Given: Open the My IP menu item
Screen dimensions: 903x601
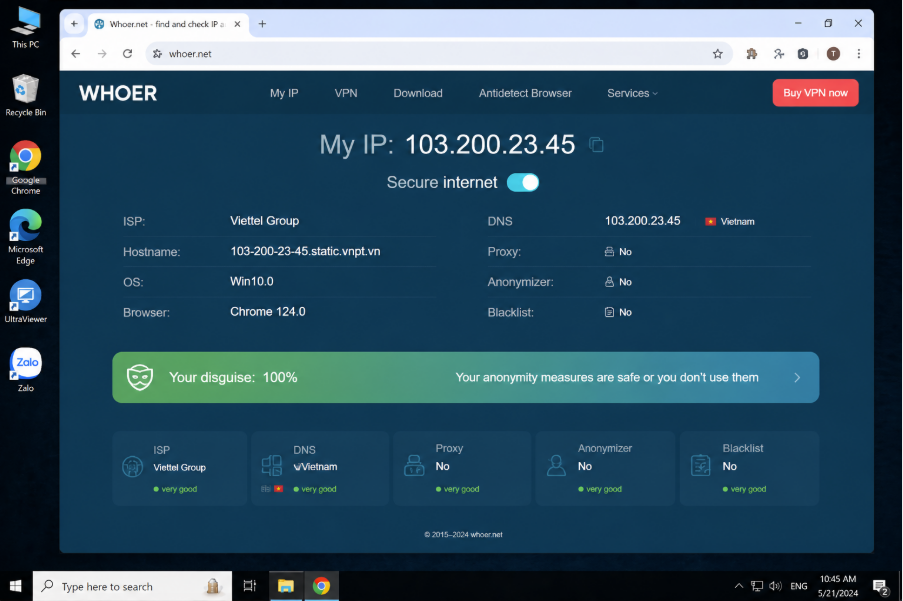Looking at the screenshot, I should pyautogui.click(x=284, y=93).
